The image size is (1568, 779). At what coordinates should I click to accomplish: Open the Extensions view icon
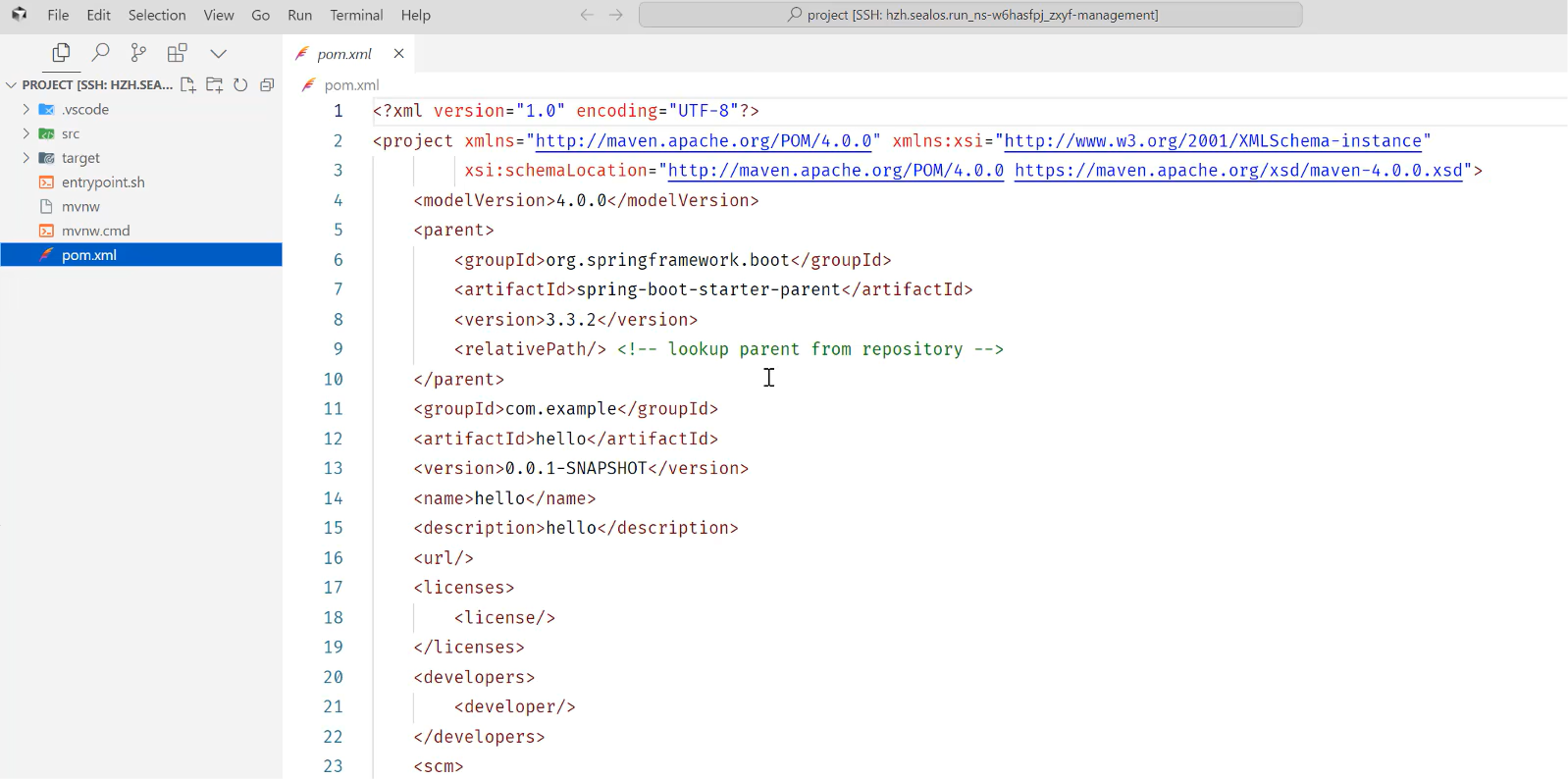[x=178, y=53]
